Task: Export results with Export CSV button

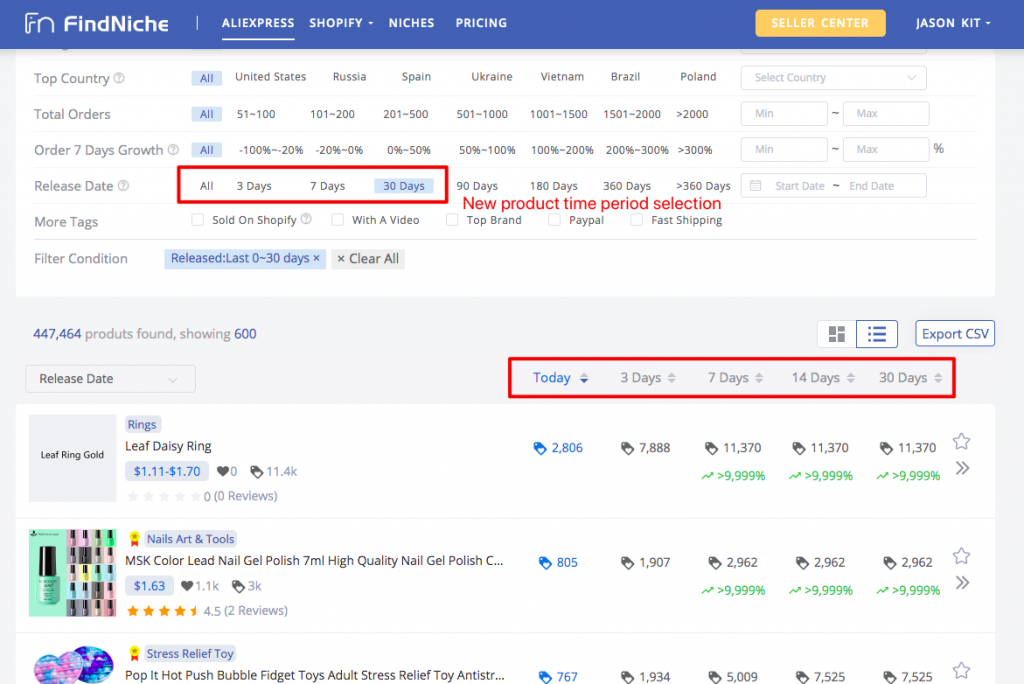Action: (955, 334)
